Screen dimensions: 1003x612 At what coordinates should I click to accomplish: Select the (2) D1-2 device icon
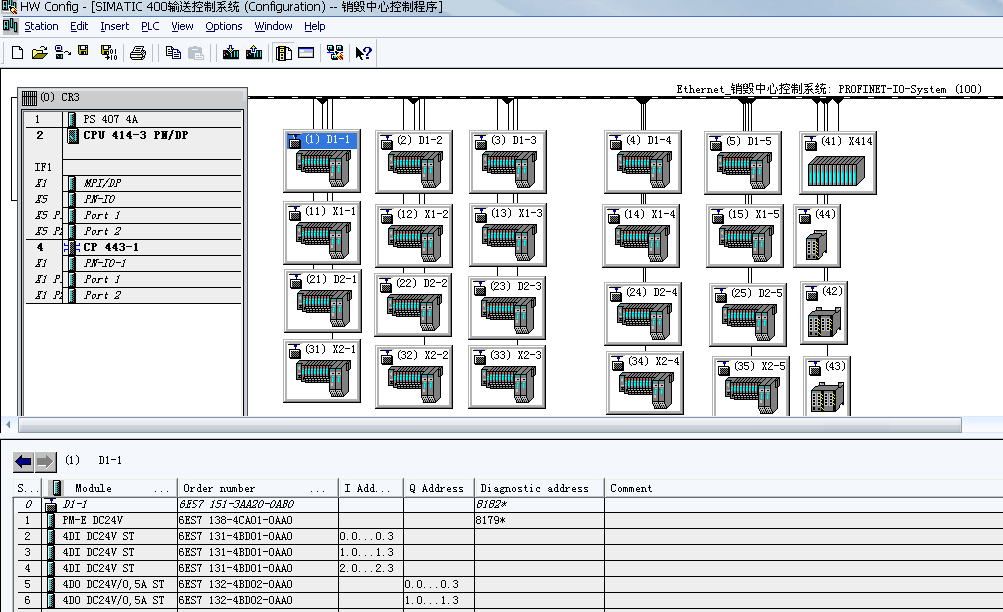click(x=414, y=161)
